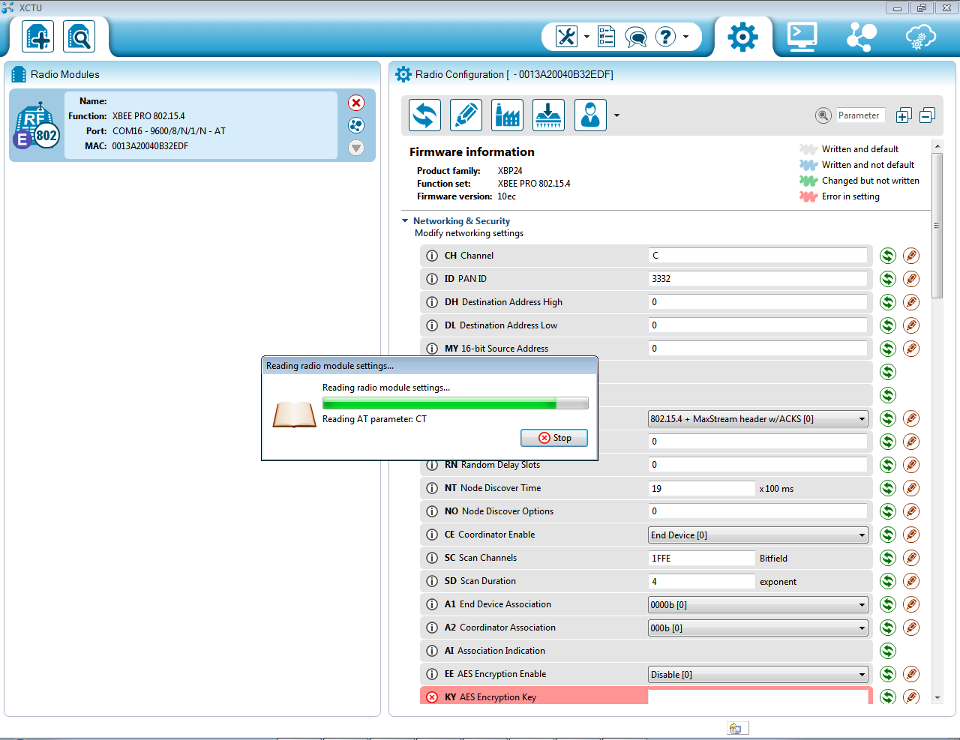Open the A2 Coordinator Association dropdown

[x=758, y=628]
